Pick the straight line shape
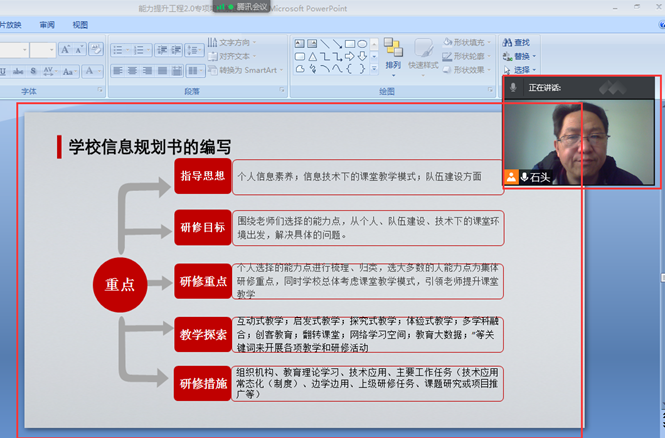This screenshot has width=665, height=438. [x=325, y=44]
